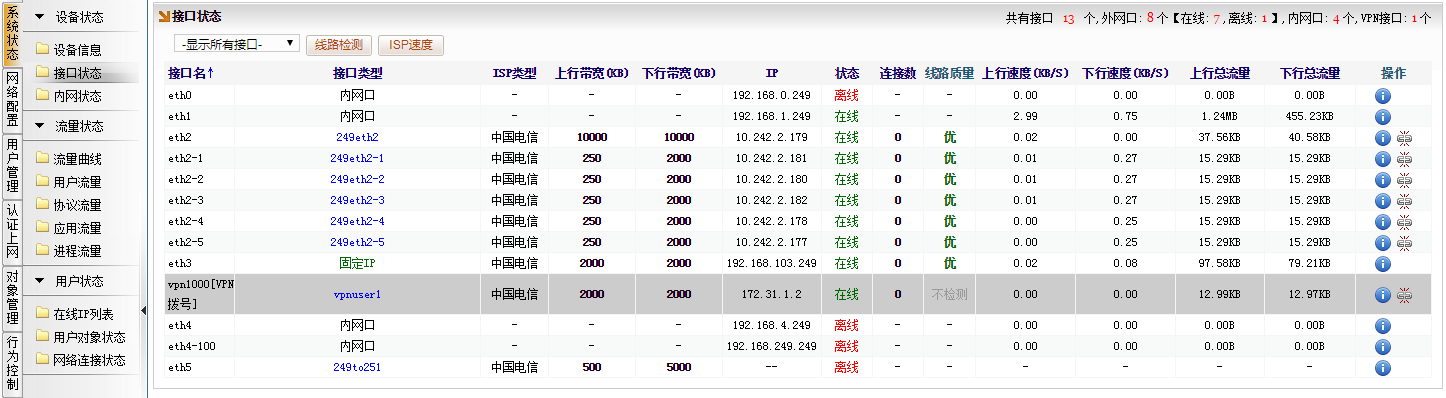Open the 249eth2-1 interface link
This screenshot has height=398, width=1446.
[x=357, y=158]
